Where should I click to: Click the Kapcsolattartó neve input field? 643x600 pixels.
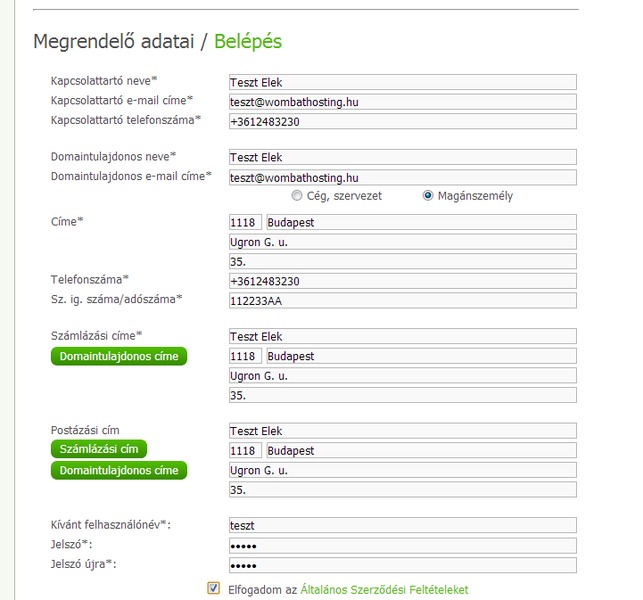(x=402, y=82)
